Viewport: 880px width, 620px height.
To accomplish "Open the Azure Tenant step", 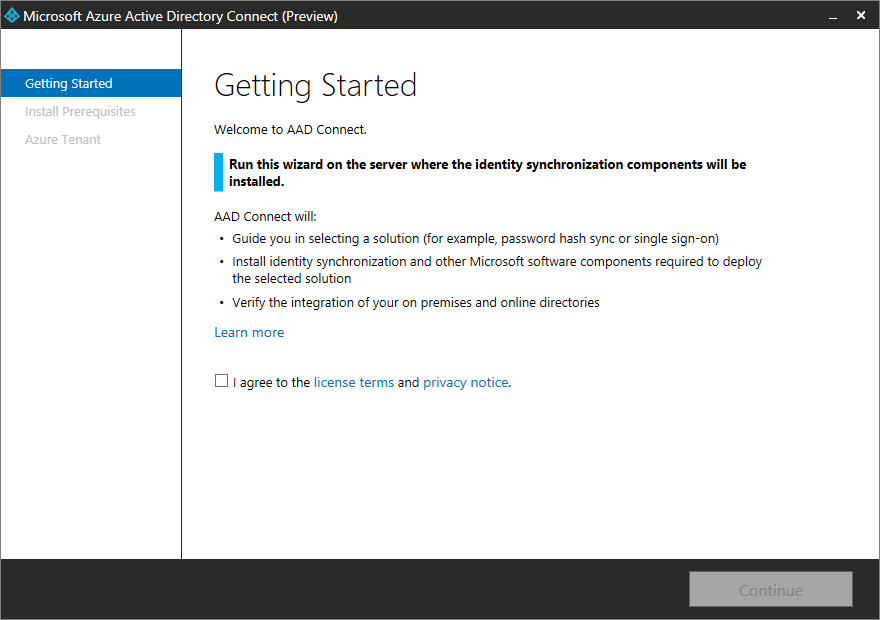I will [63, 139].
